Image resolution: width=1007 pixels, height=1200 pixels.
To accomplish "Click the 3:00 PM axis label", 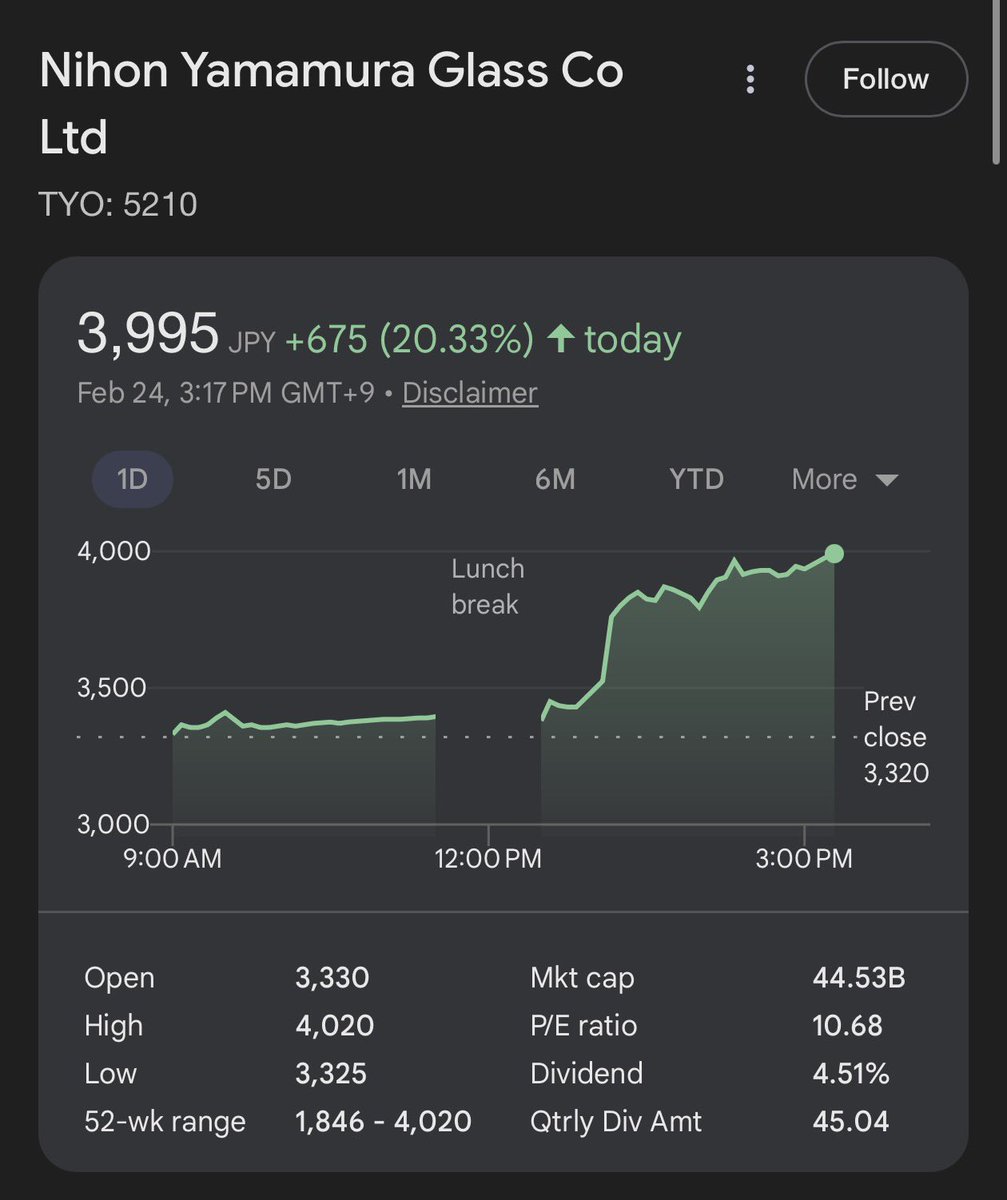I will (805, 859).
